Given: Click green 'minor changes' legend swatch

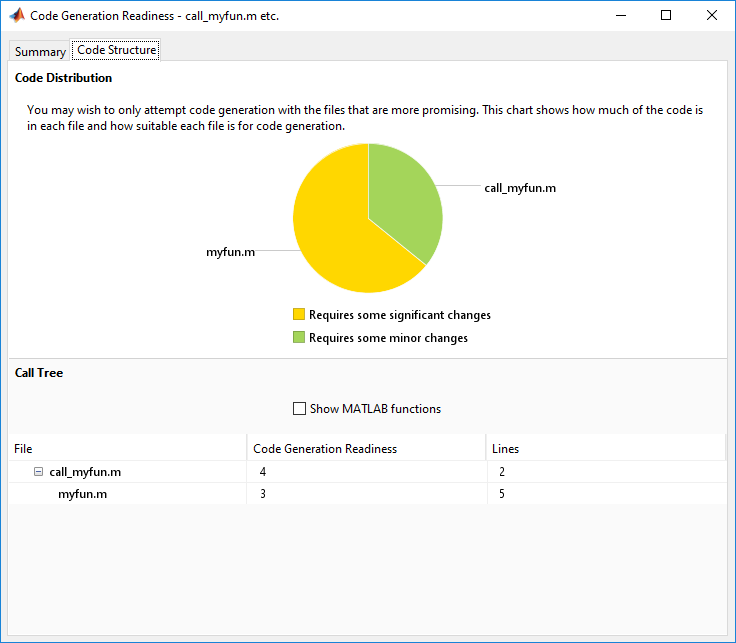Looking at the screenshot, I should coord(299,337).
